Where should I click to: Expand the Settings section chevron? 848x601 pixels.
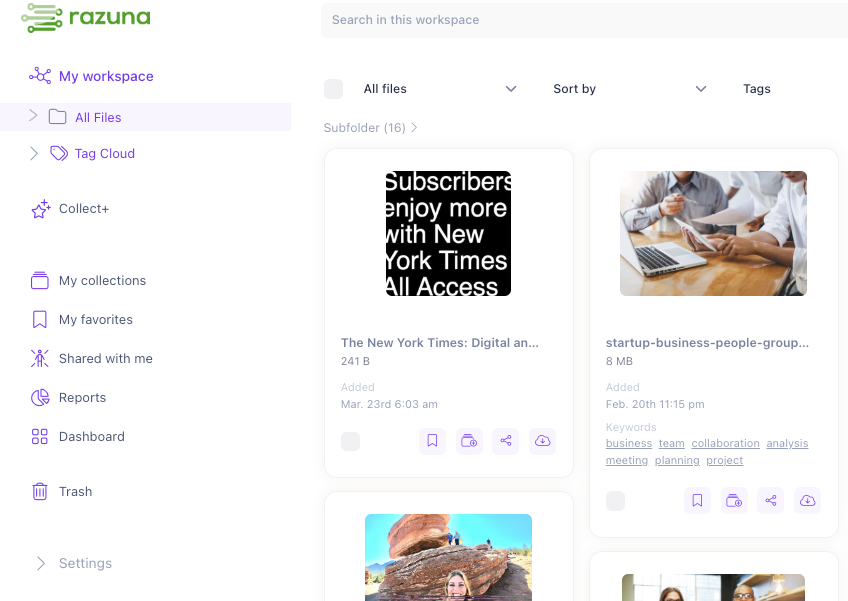[x=41, y=563]
